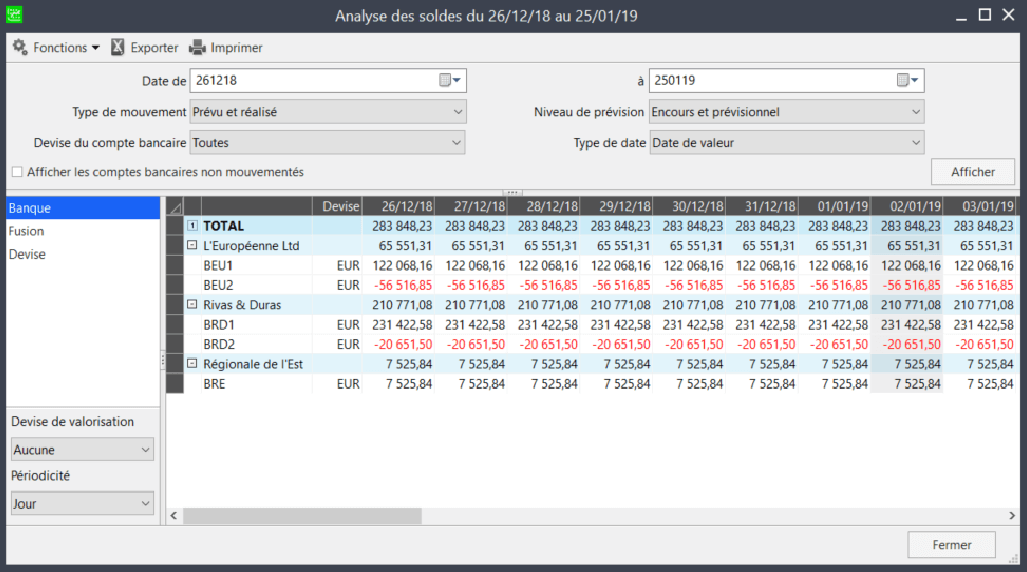Collapse the Régionale de l'Est group
Screen dimensions: 1027x572
click(x=192, y=364)
